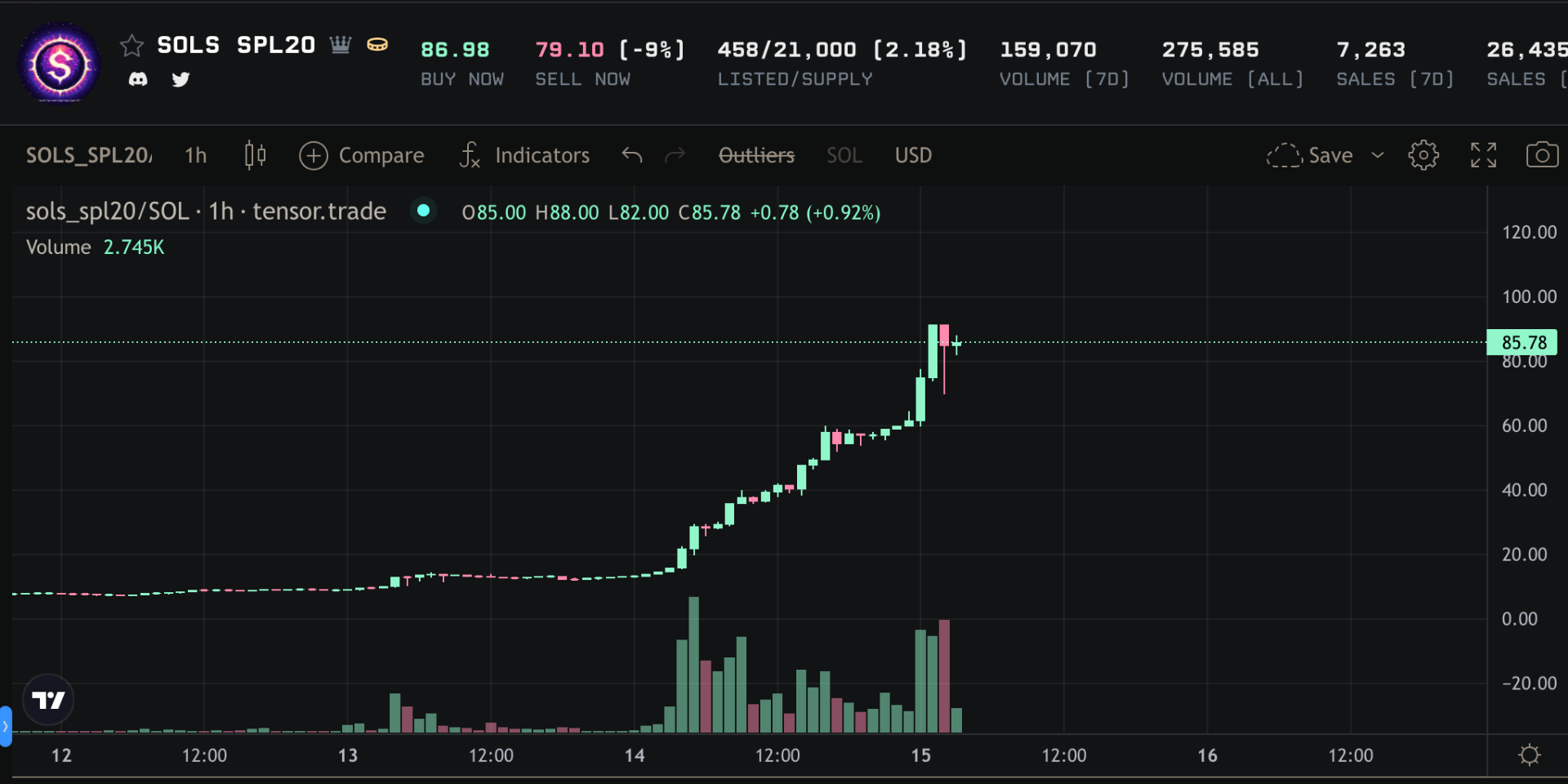This screenshot has width=1568, height=784.
Task: Click the date 16 on time axis
Action: tap(1207, 755)
